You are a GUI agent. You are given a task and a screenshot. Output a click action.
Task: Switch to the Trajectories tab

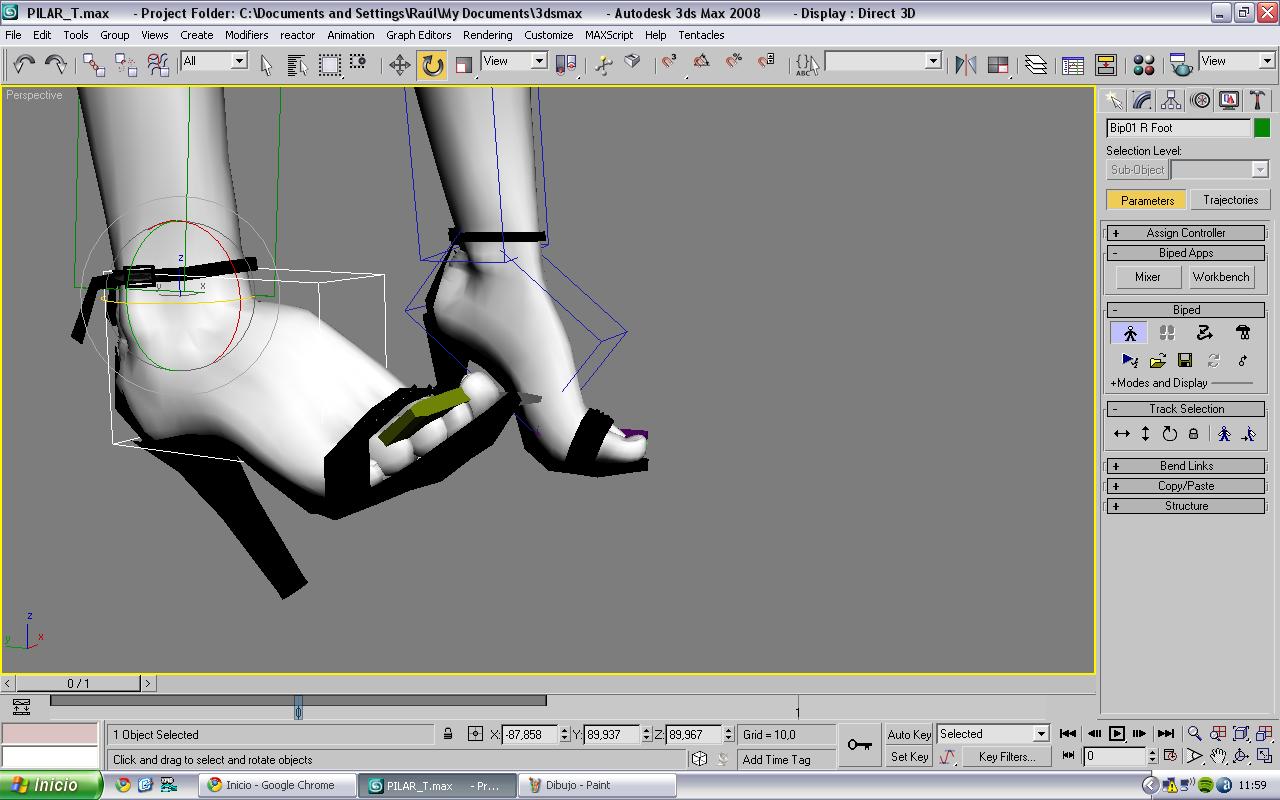1230,200
